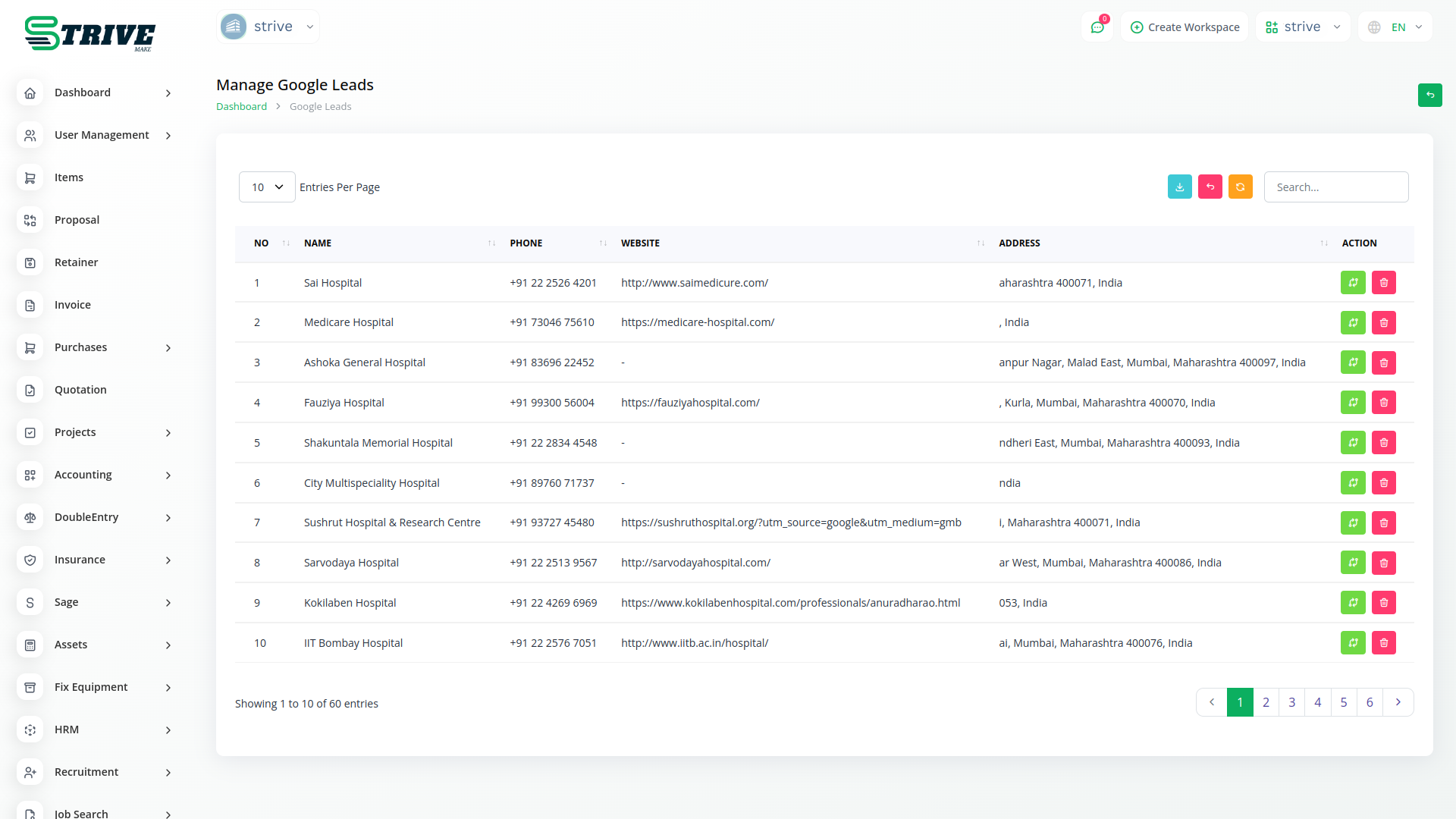Delete the IIT Bombay Hospital row
1456x819 pixels.
(1383, 643)
